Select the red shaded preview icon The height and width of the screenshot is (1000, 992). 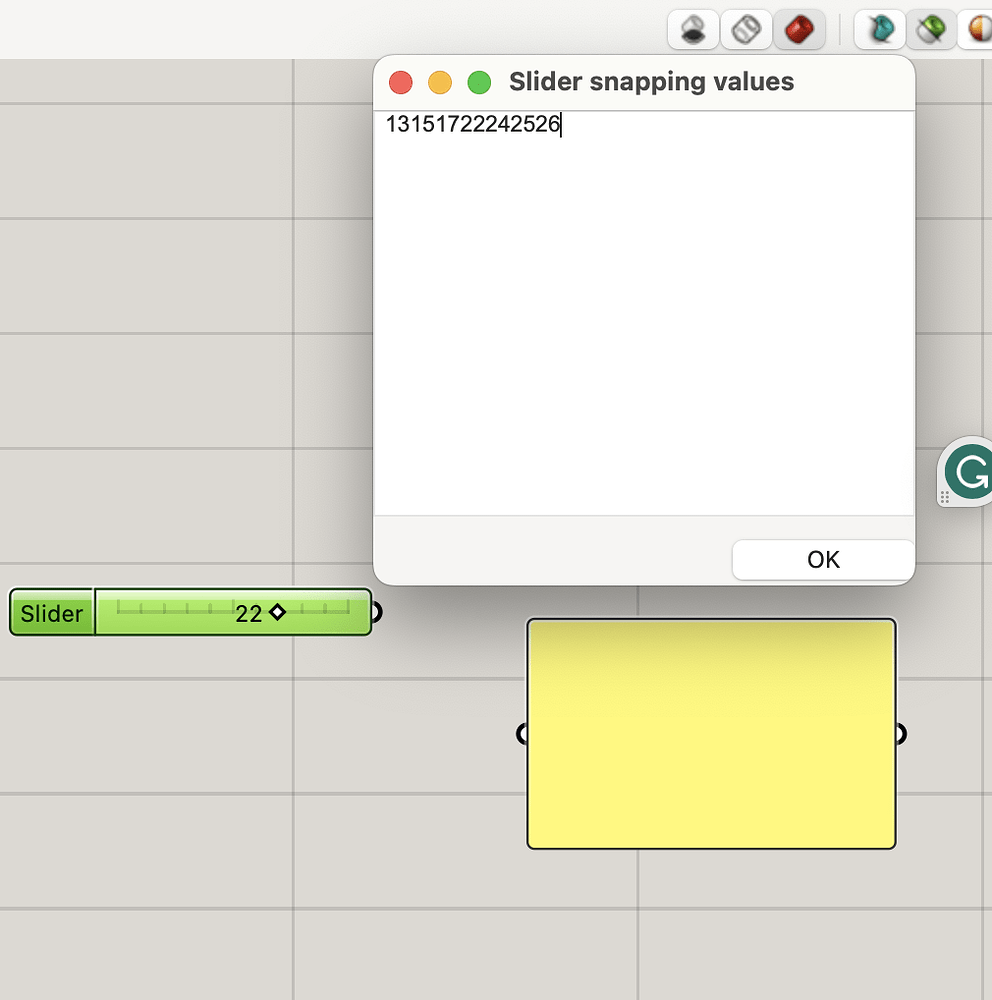pos(799,29)
